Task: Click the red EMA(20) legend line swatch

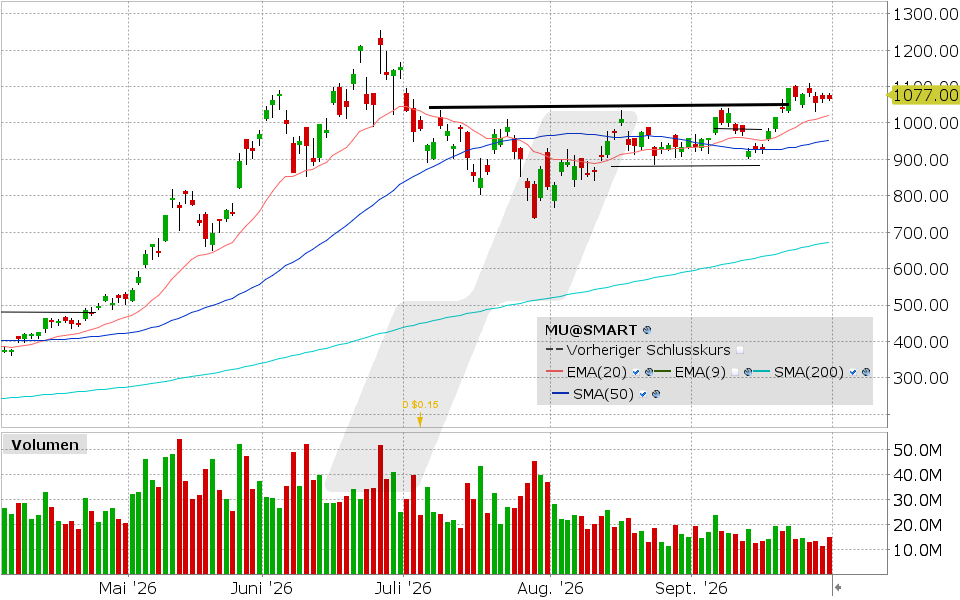Action: click(554, 371)
